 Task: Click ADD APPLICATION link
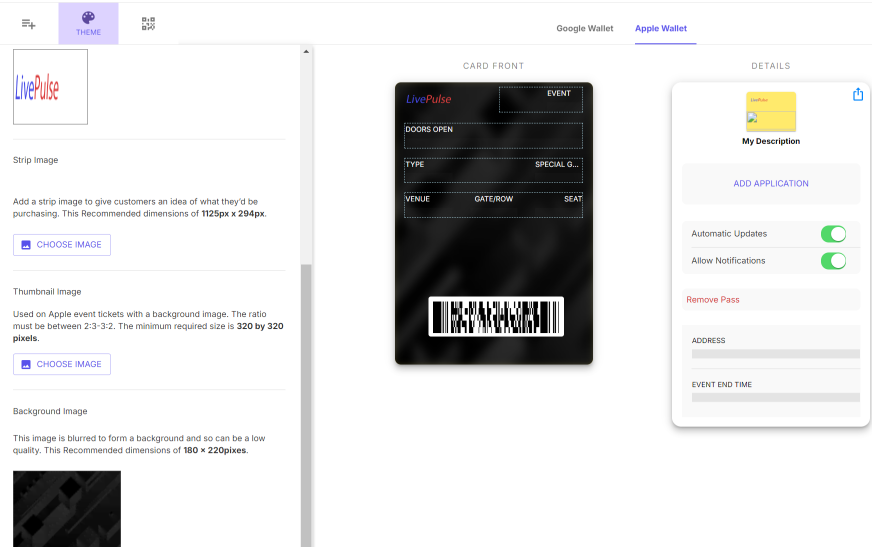pyautogui.click(x=771, y=183)
